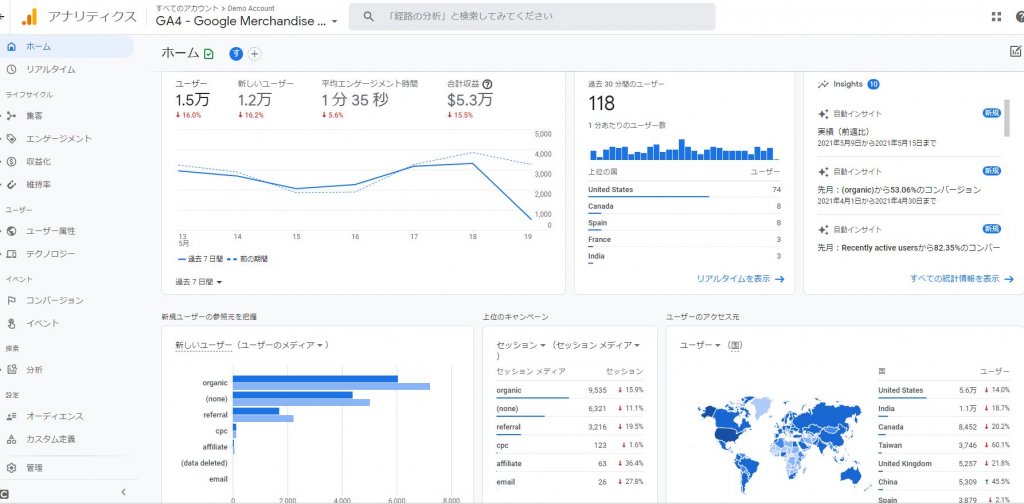Click the admin gear icon
Image resolution: width=1024 pixels, height=504 pixels.
coord(11,467)
